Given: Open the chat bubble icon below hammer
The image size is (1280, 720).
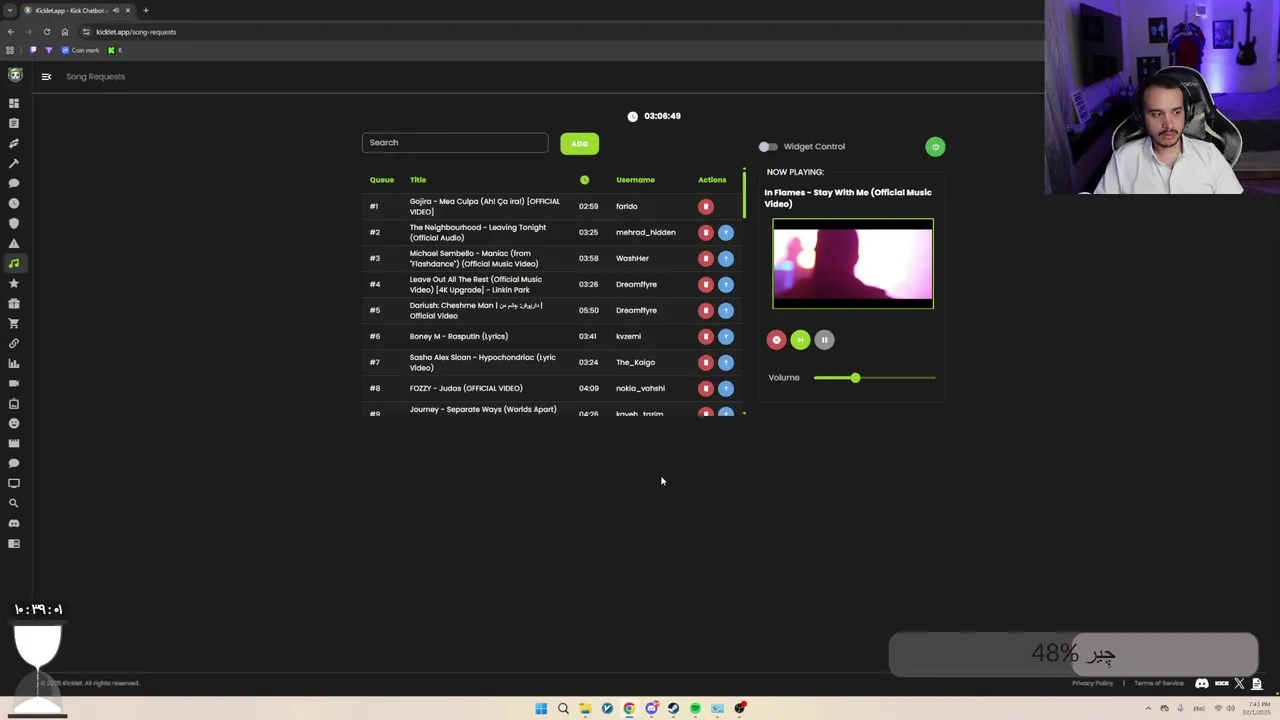Looking at the screenshot, I should 14,183.
